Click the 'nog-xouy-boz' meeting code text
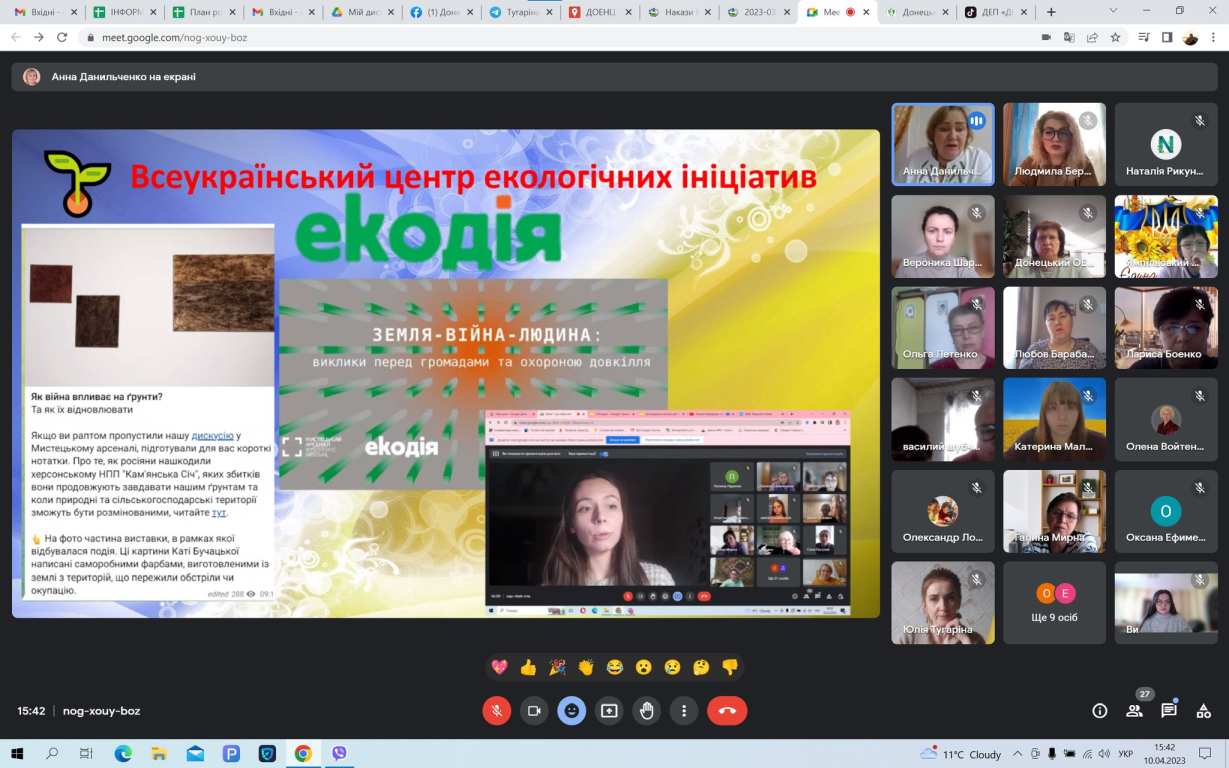Screen dimensions: 1229x768 (x=101, y=711)
